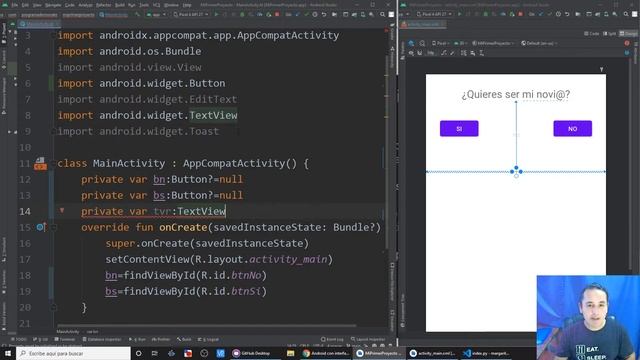Open the Pixel 4 API 27 device dropdown in left window
640x360 pixels.
[191, 14]
